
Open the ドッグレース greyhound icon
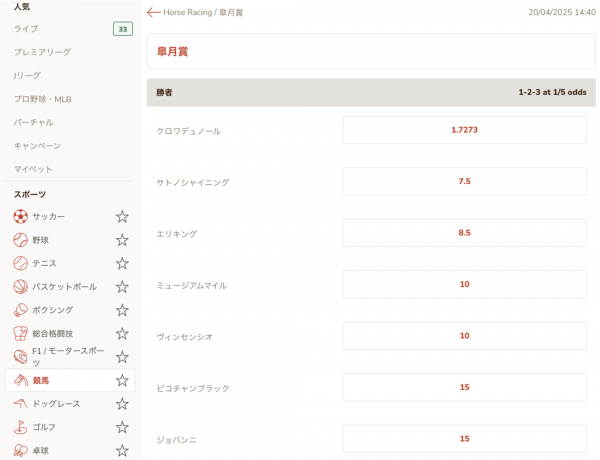coord(21,403)
